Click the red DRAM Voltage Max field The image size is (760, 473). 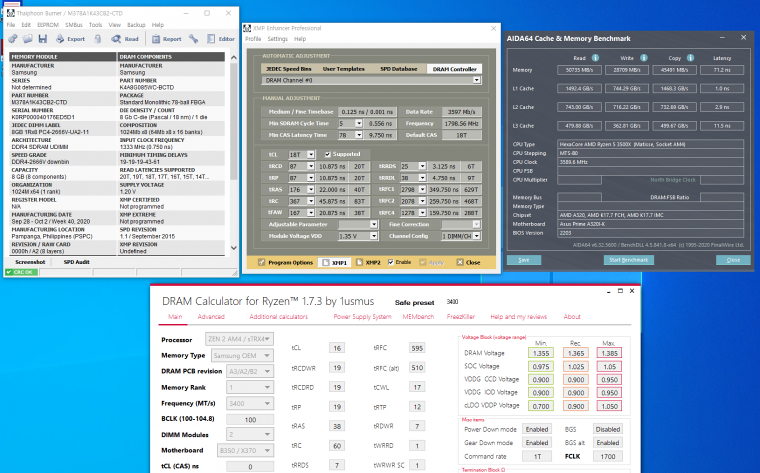[x=609, y=353]
